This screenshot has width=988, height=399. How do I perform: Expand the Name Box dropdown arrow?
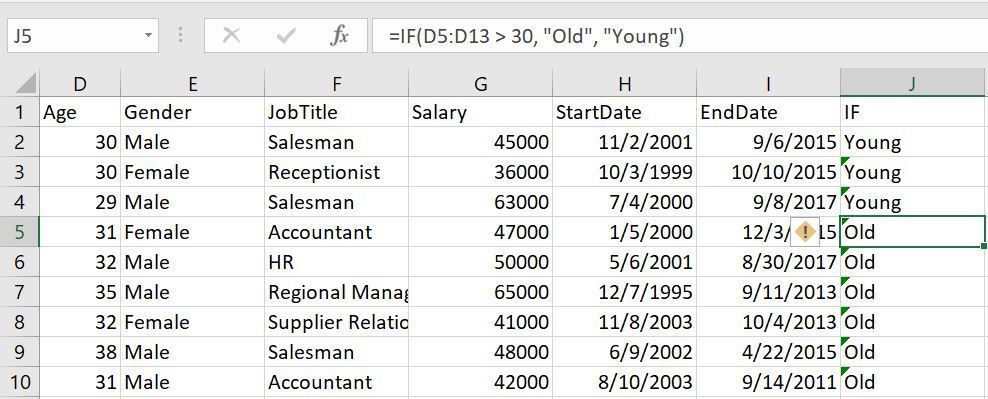(148, 35)
